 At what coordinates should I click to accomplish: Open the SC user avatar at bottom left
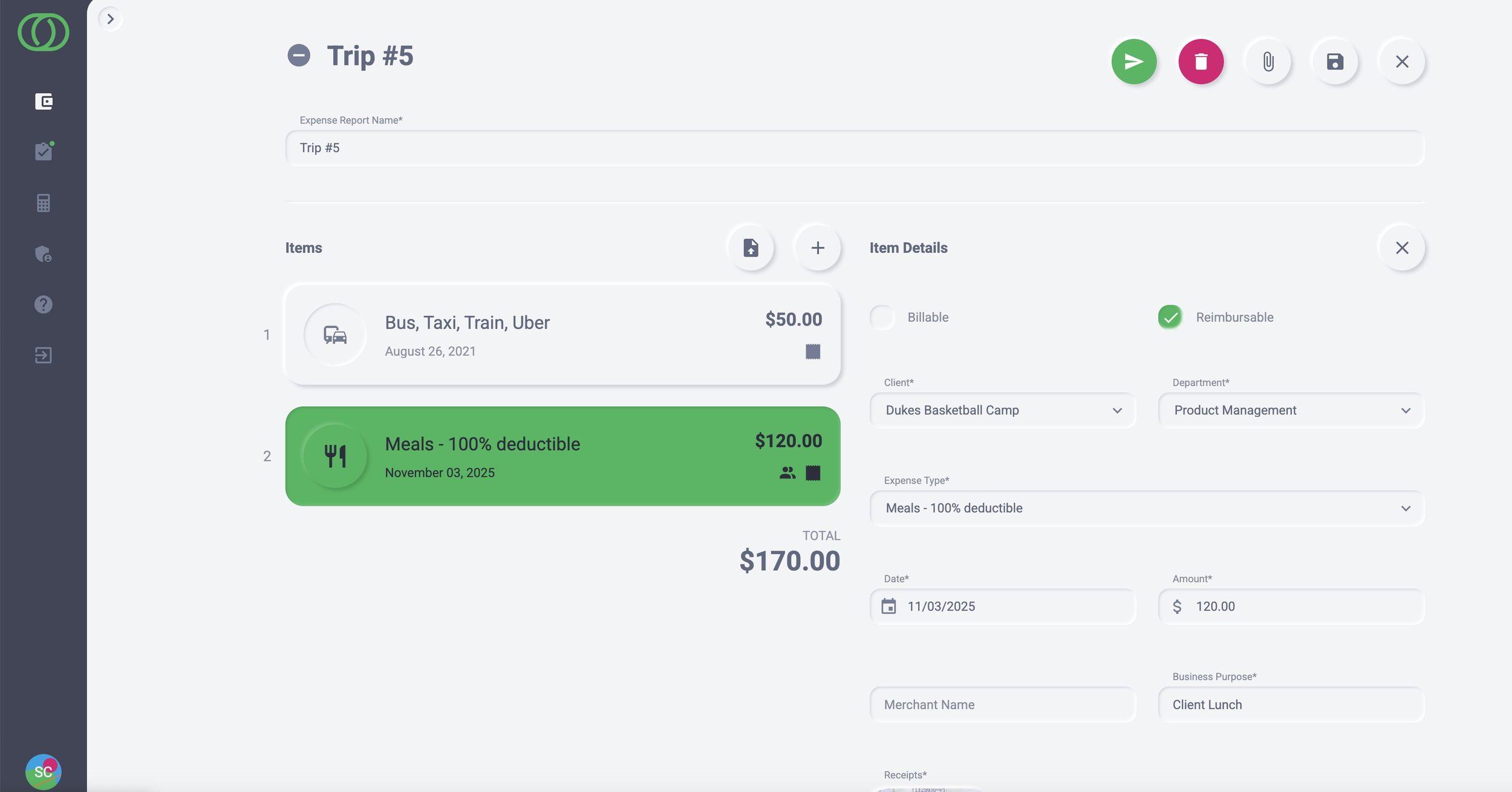pyautogui.click(x=44, y=771)
